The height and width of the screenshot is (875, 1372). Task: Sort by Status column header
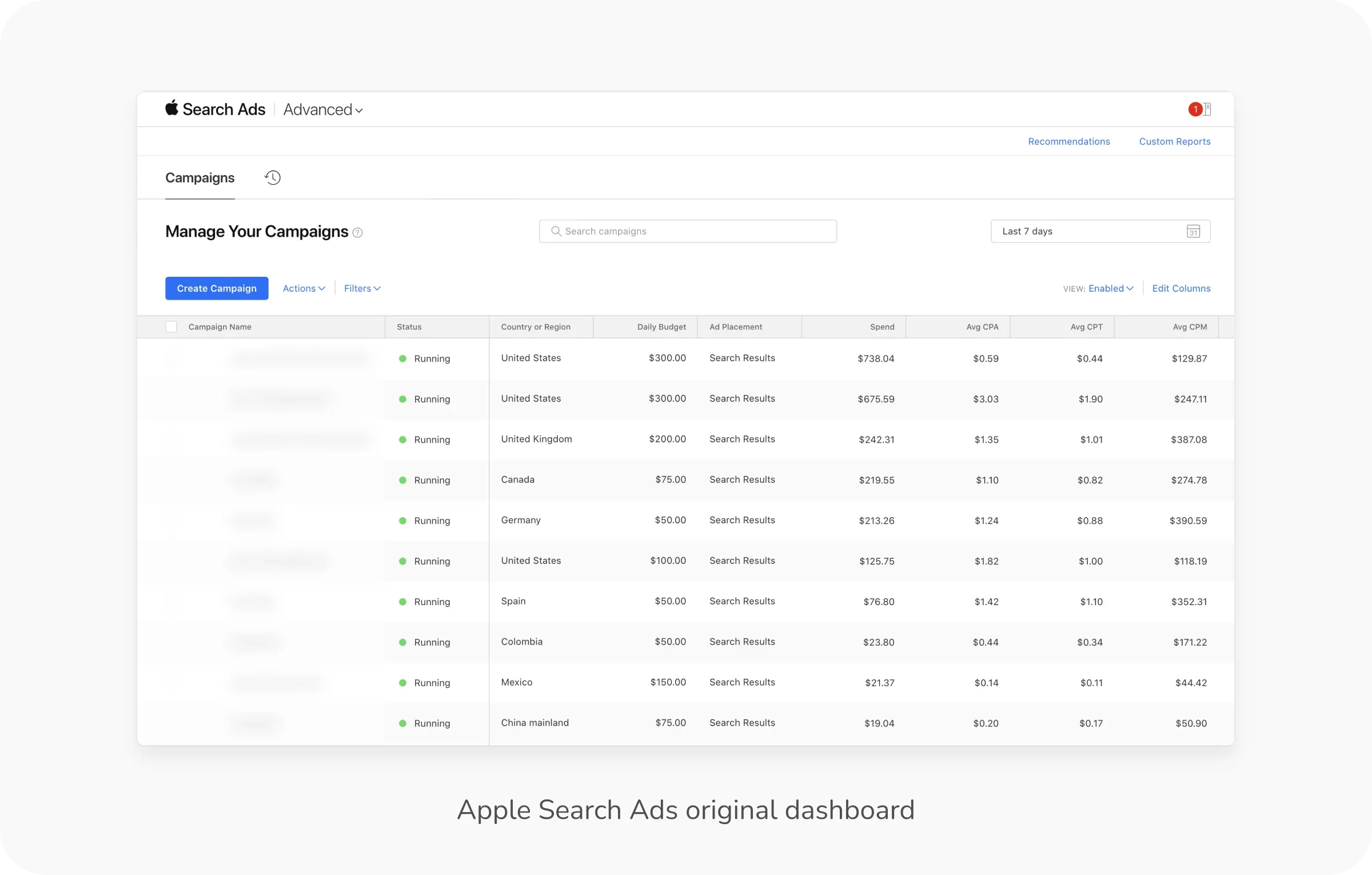coord(409,327)
